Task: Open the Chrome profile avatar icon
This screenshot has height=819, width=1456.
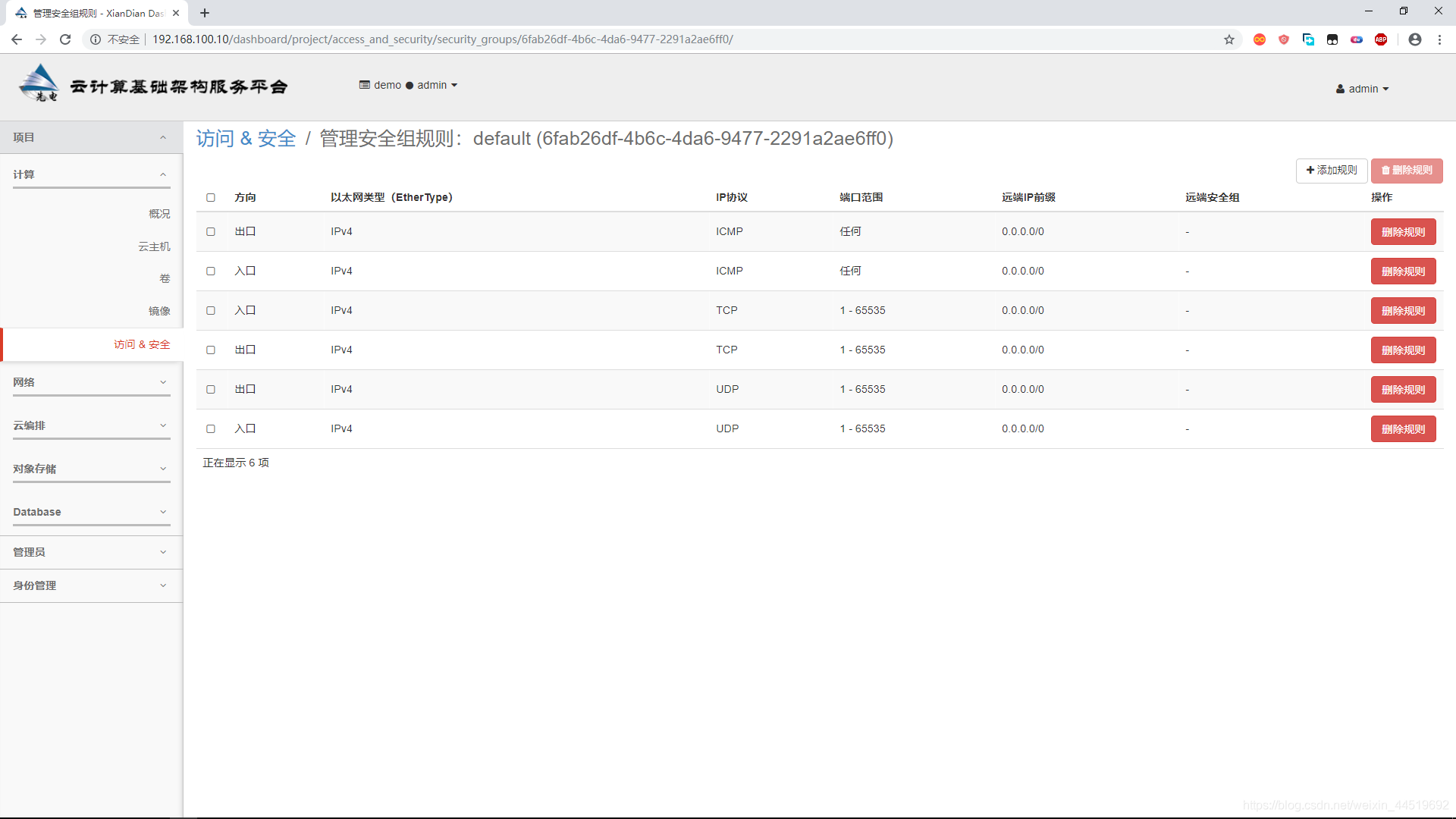Action: pyautogui.click(x=1415, y=39)
